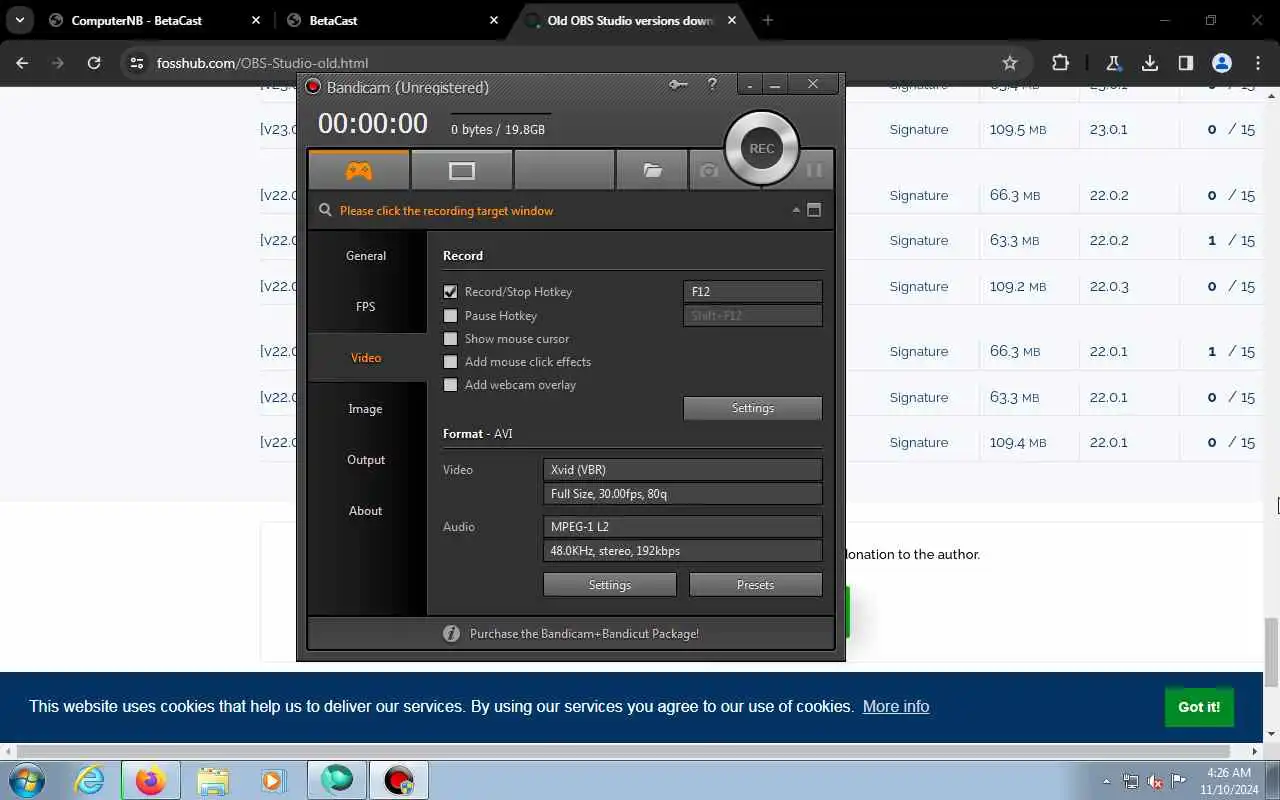Go back to the previous page

coord(23,63)
